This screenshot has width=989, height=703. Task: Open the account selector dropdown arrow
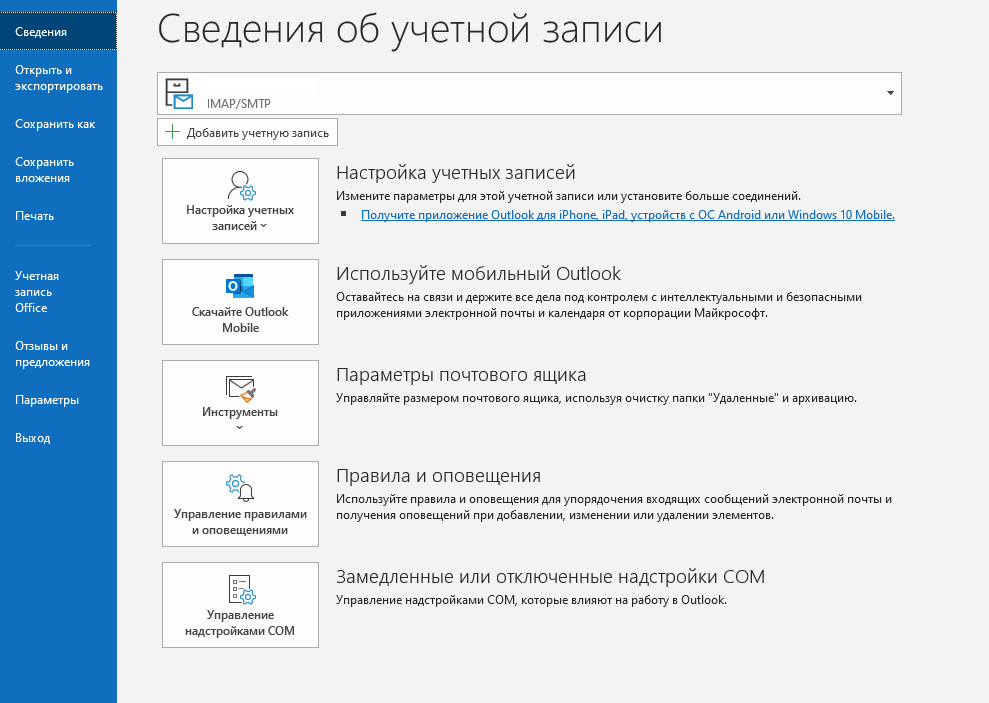pos(889,93)
